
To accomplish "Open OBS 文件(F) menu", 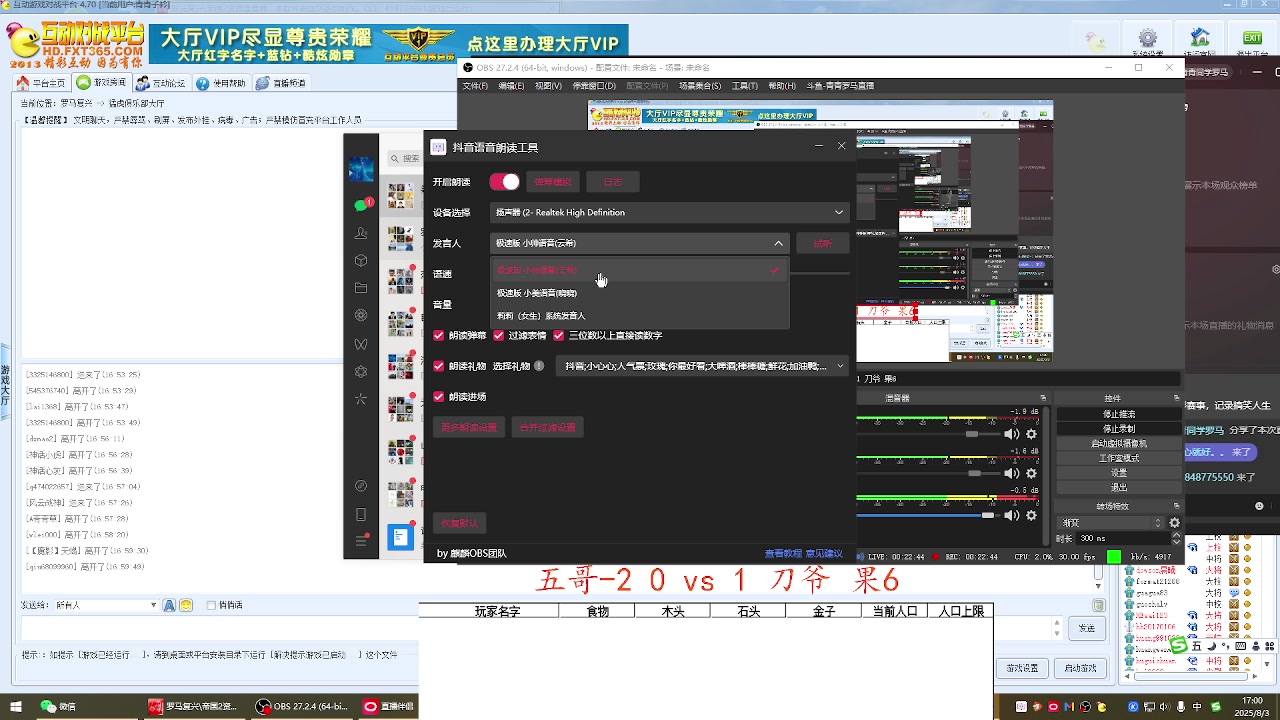I will pyautogui.click(x=475, y=86).
